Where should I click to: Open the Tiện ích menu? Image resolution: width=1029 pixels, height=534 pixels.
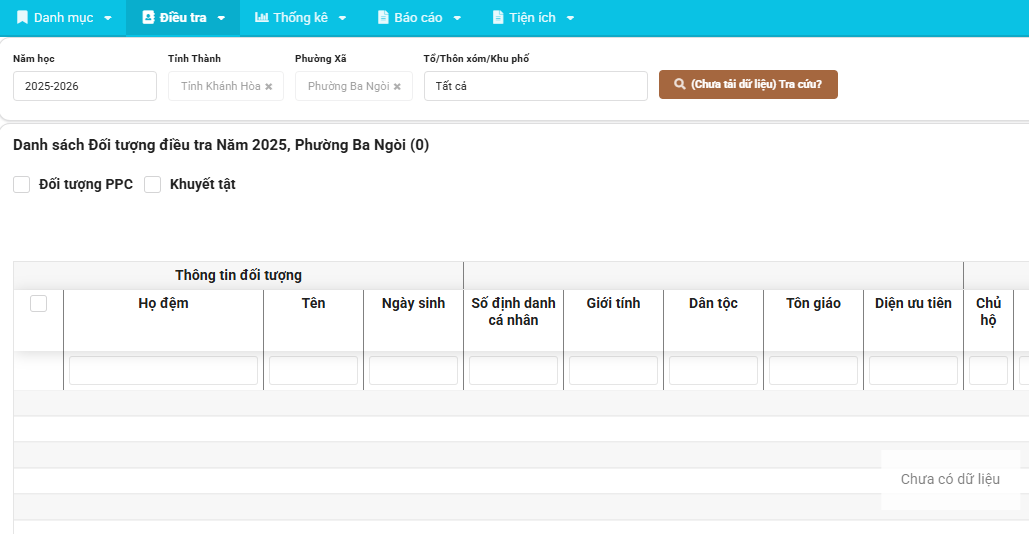point(533,18)
